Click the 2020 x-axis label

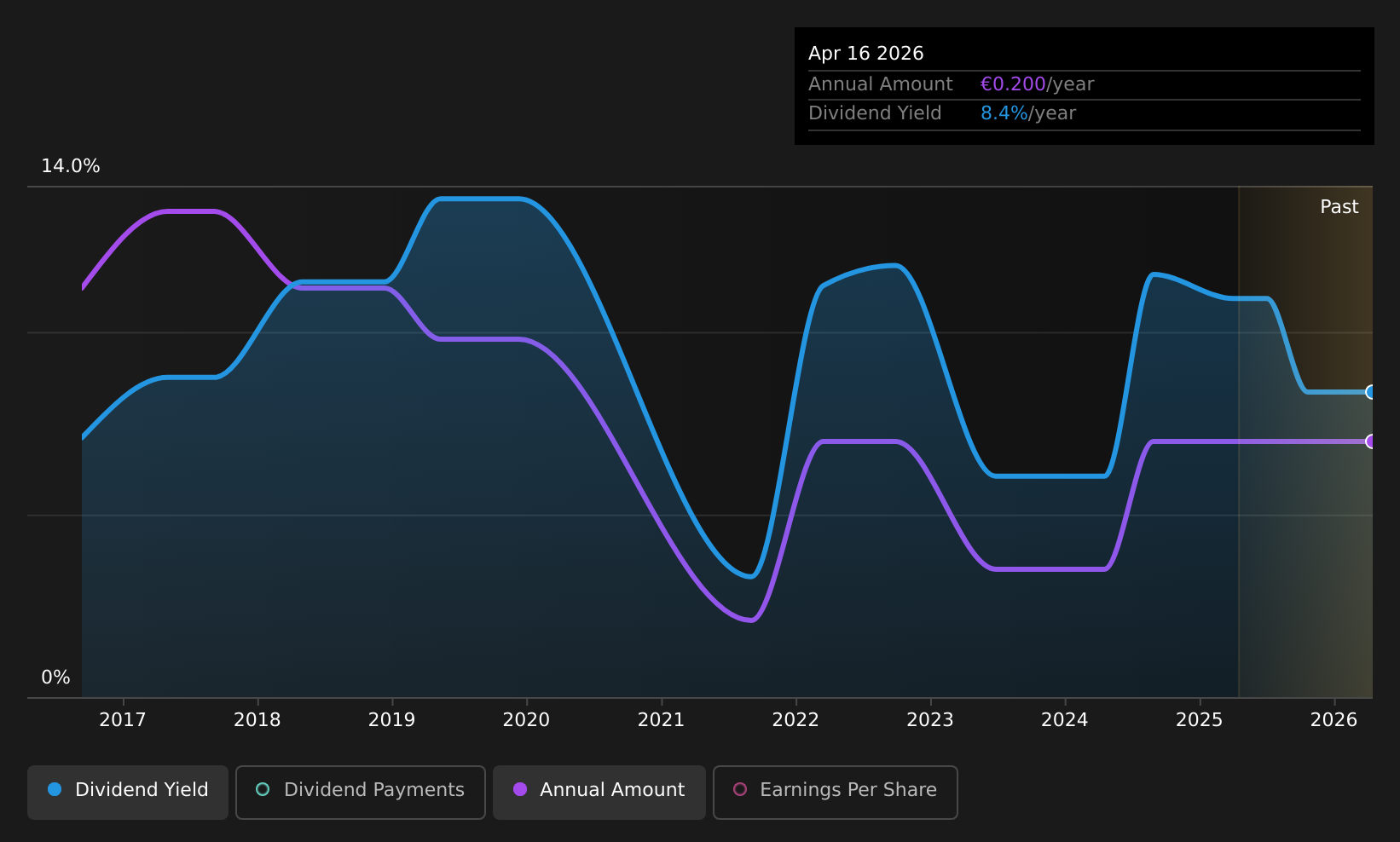coord(526,720)
